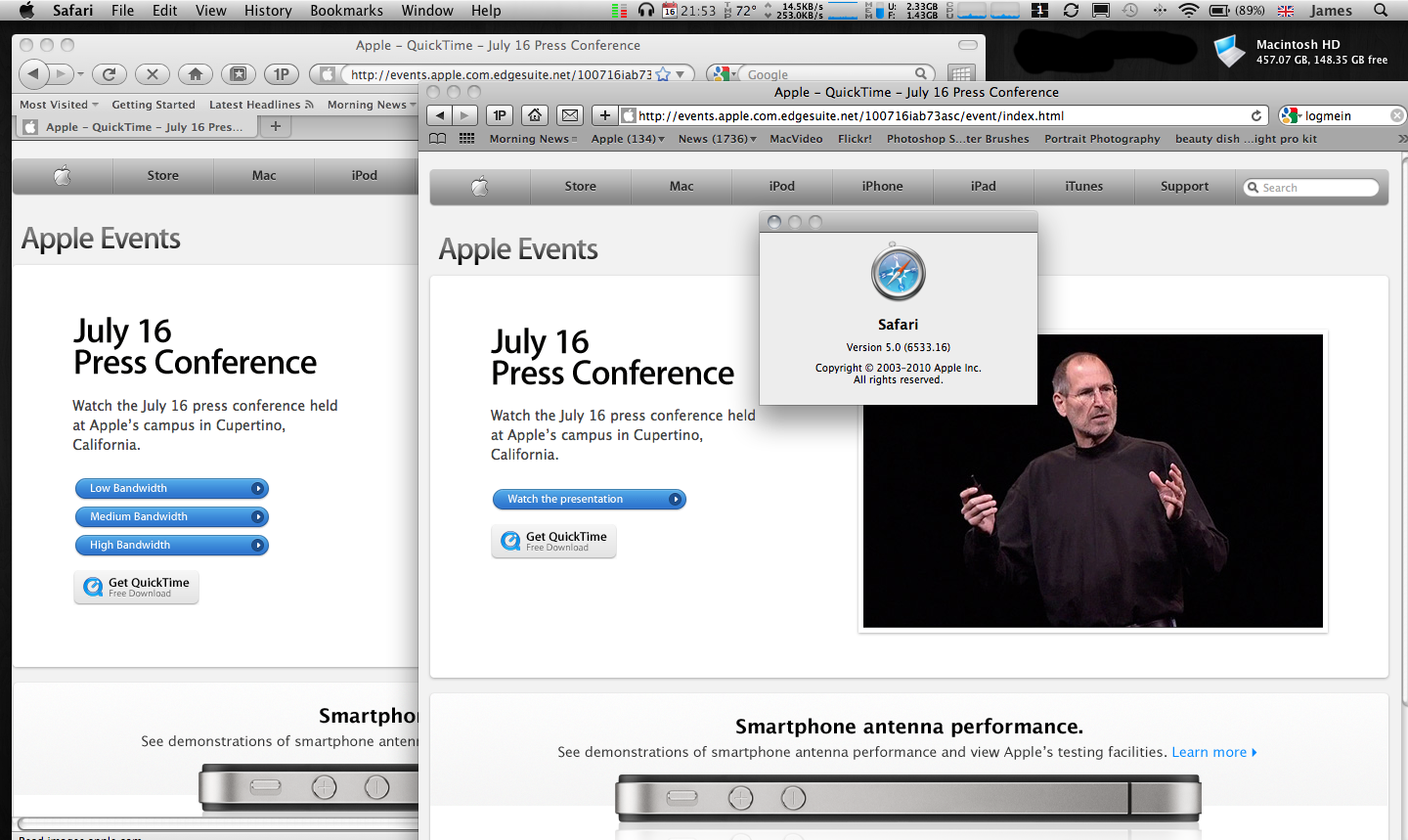This screenshot has width=1408, height=840.
Task: Open the Safari application menu
Action: (x=72, y=11)
